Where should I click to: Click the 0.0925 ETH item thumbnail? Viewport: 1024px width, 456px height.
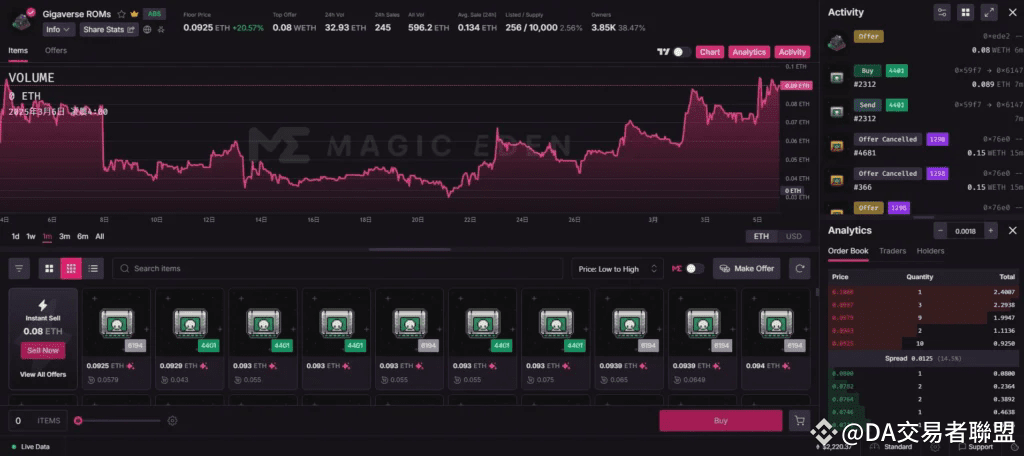coord(116,325)
